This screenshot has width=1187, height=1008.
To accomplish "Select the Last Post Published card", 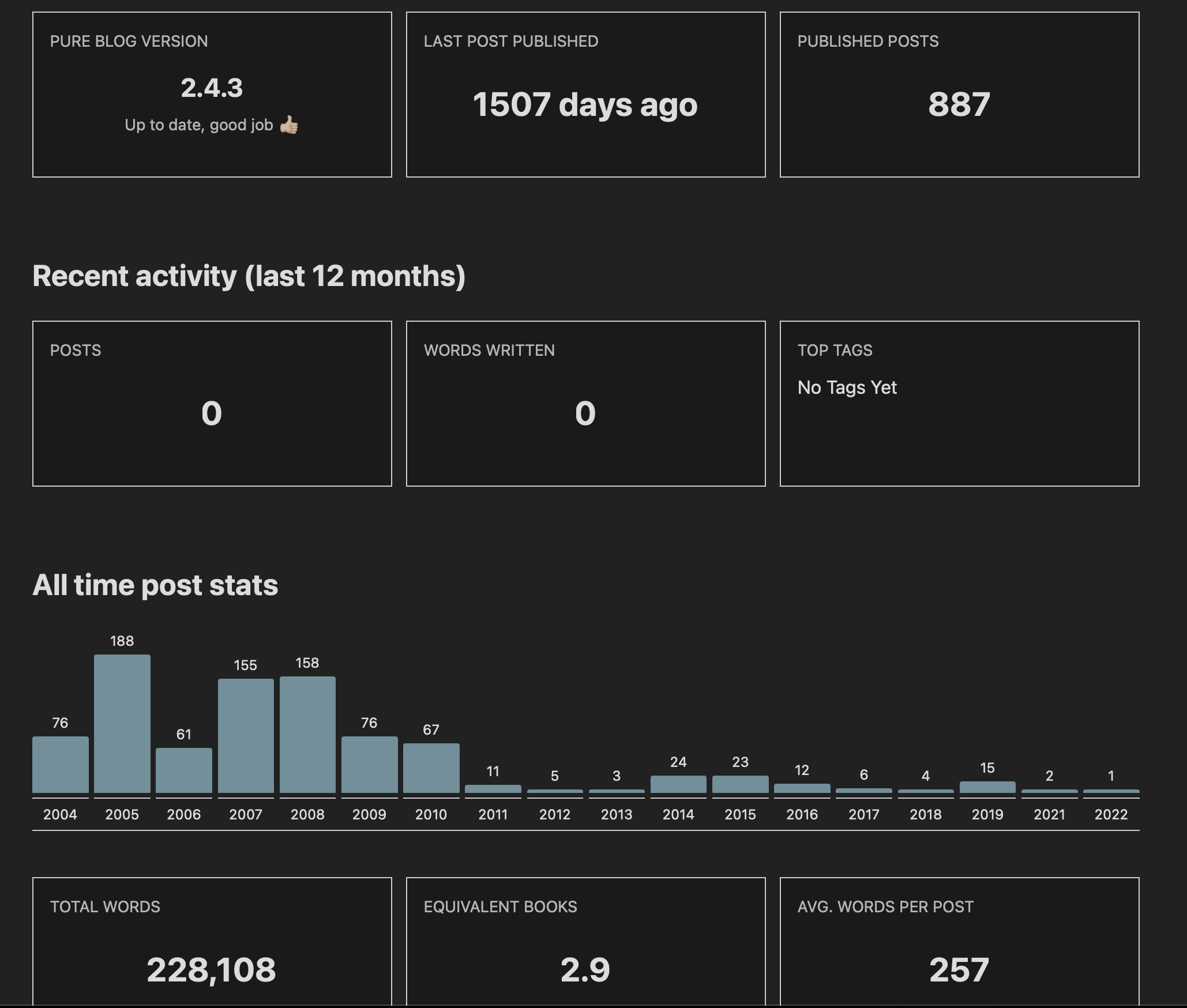I will point(585,92).
